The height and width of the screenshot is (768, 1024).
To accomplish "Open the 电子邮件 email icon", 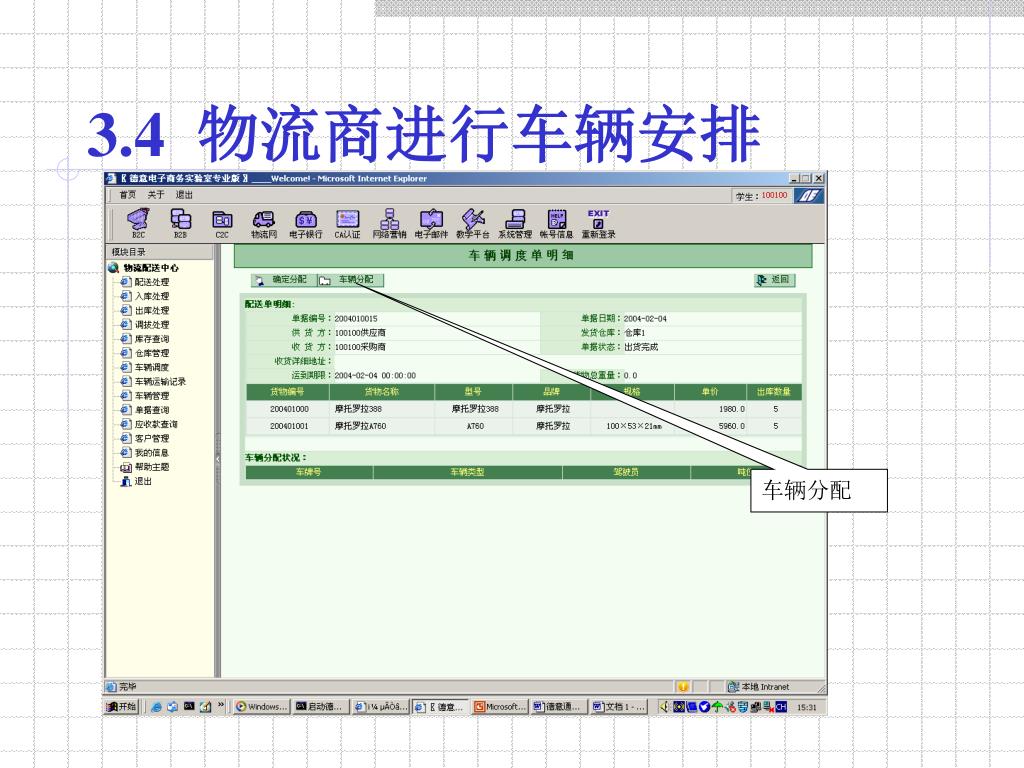I will [x=431, y=223].
